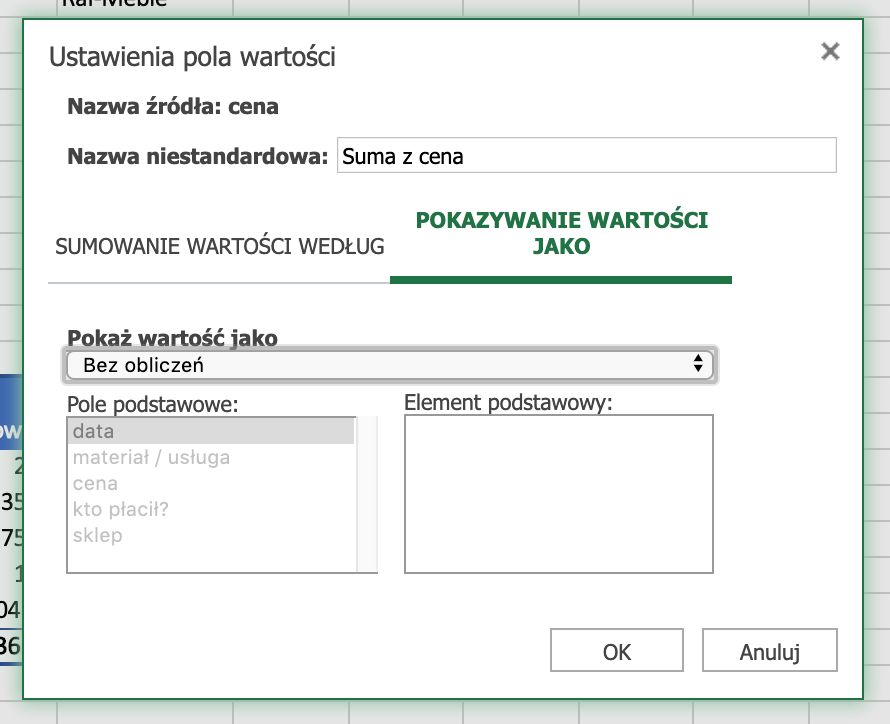Image resolution: width=890 pixels, height=724 pixels.
Task: Click inside Element podstawowy list box
Action: (559, 494)
